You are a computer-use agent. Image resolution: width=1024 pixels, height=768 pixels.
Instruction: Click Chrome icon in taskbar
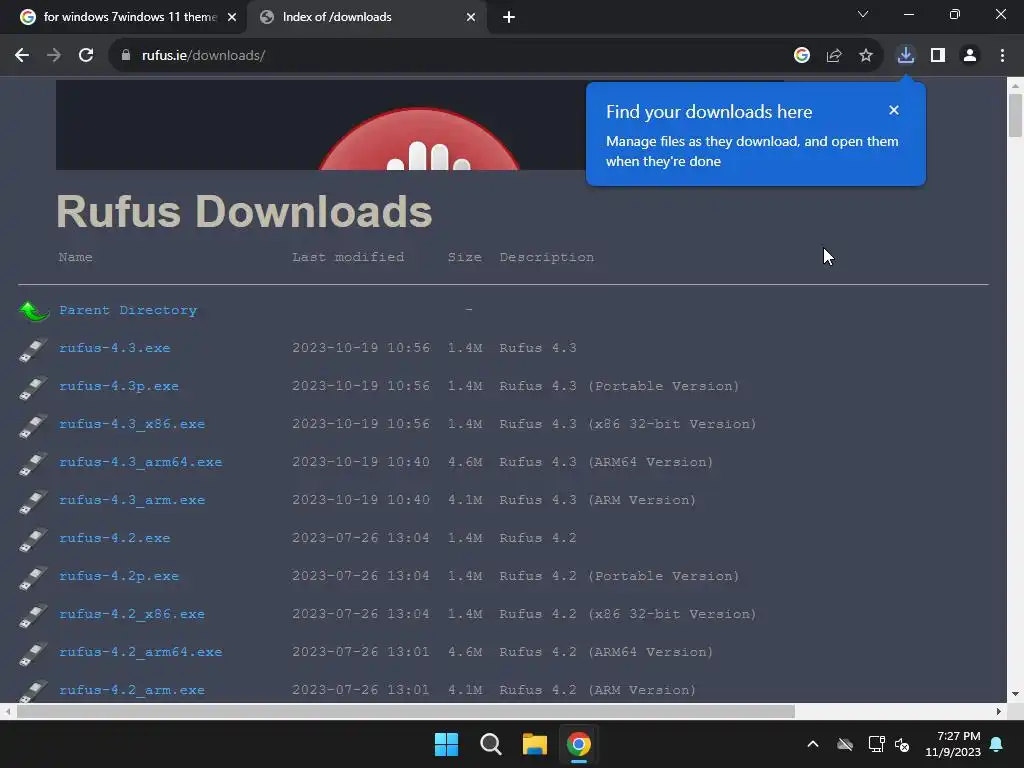pyautogui.click(x=578, y=744)
